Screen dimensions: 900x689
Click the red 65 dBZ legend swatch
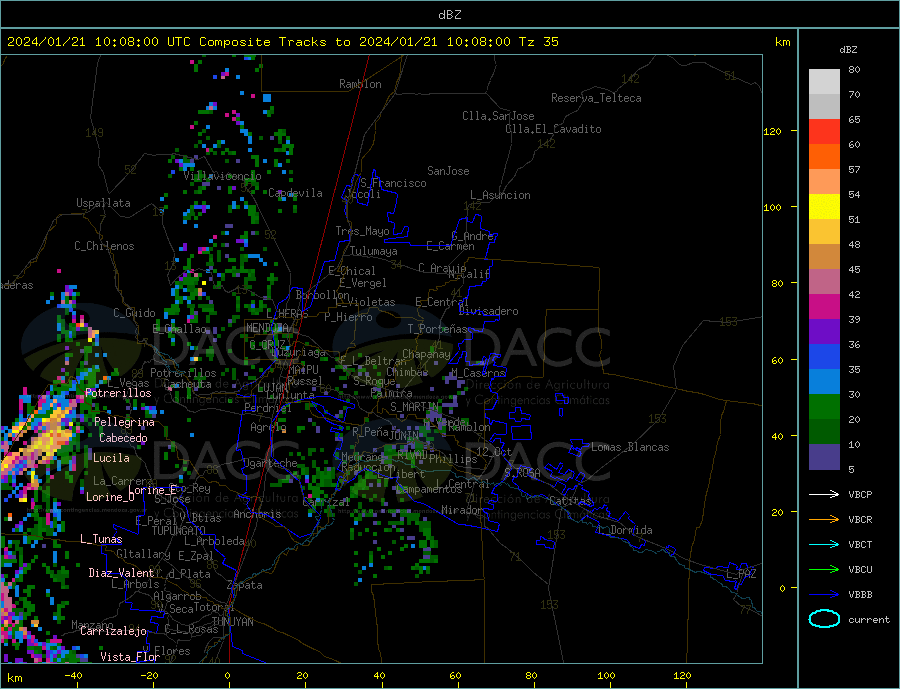tap(824, 131)
